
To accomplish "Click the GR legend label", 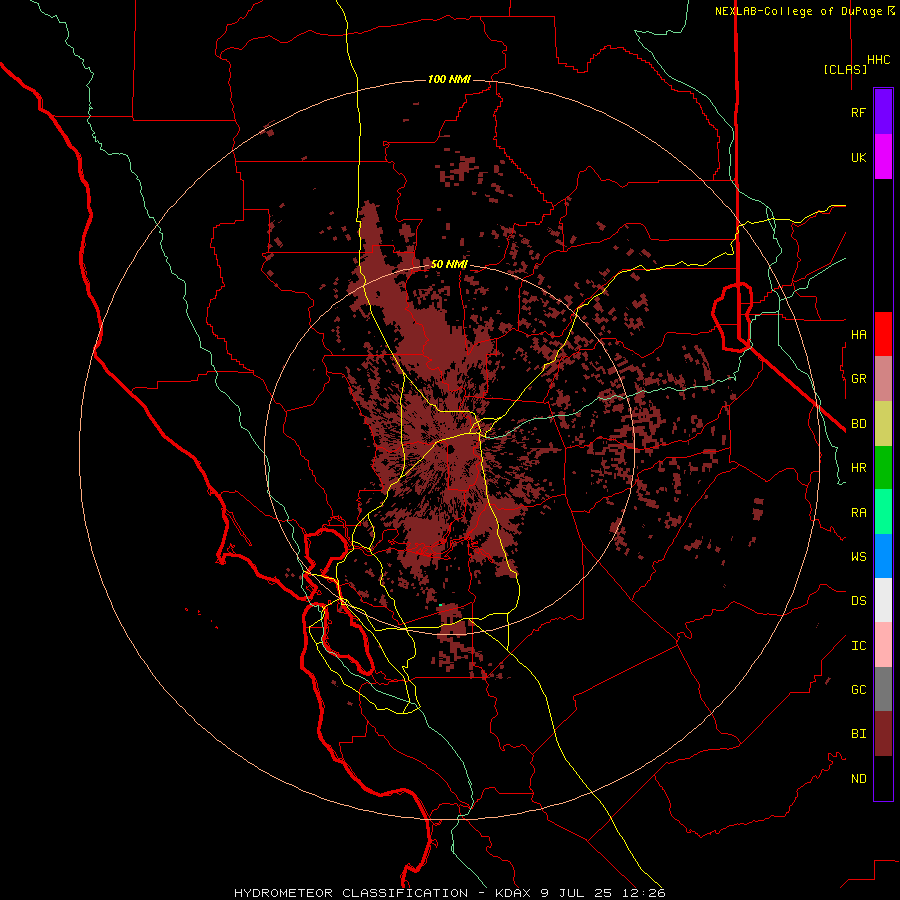I will tap(858, 379).
